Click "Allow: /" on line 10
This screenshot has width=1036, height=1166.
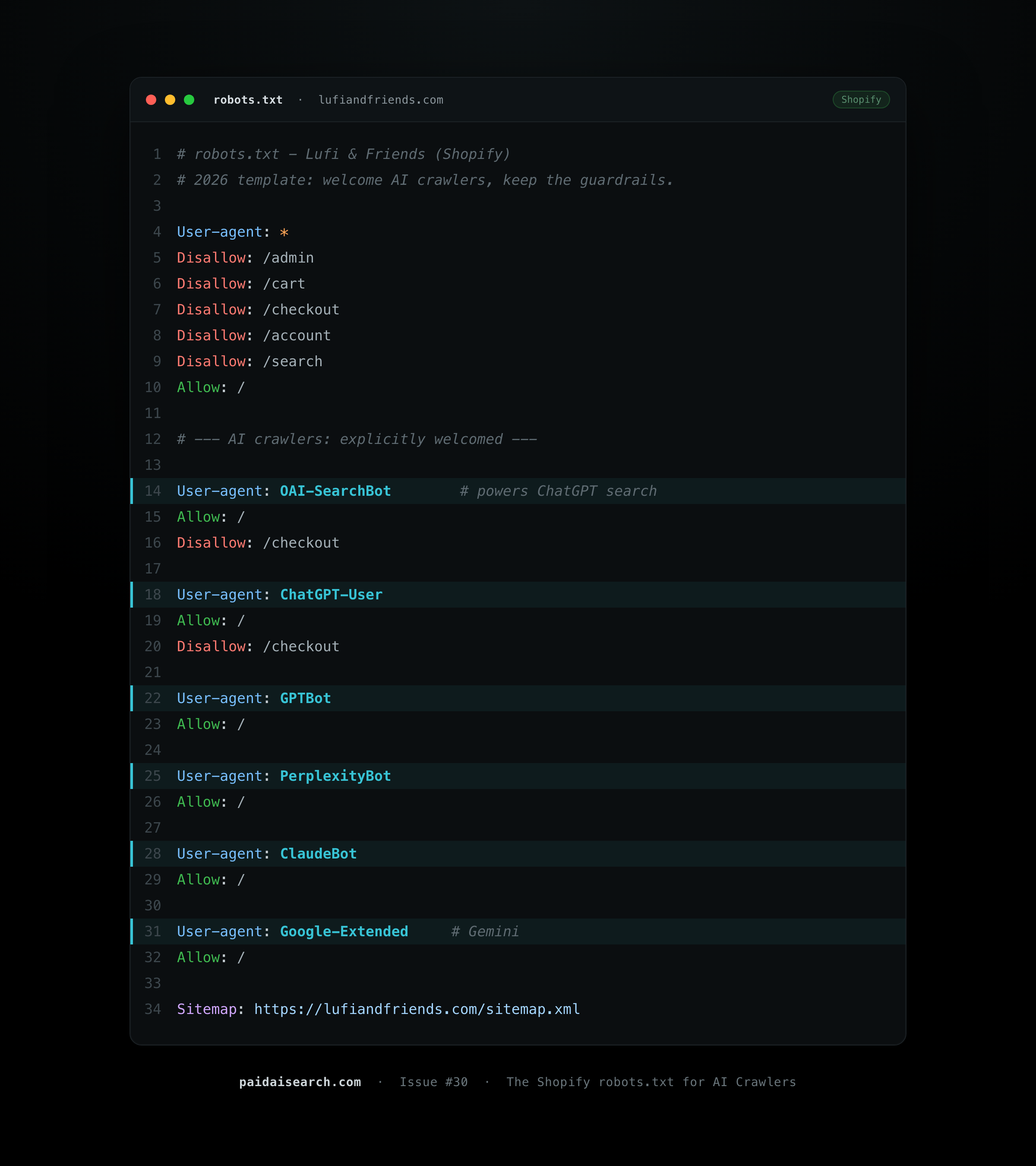pyautogui.click(x=211, y=387)
